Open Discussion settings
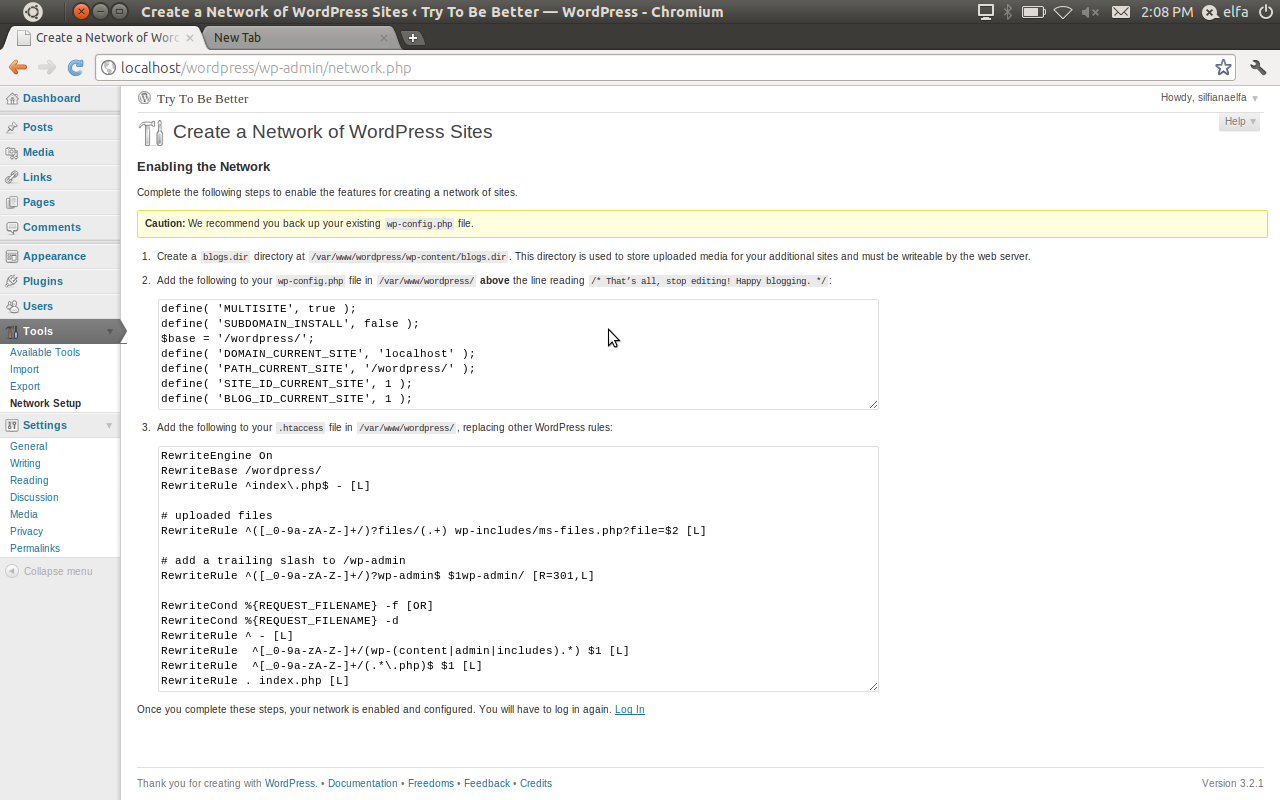 (34, 498)
